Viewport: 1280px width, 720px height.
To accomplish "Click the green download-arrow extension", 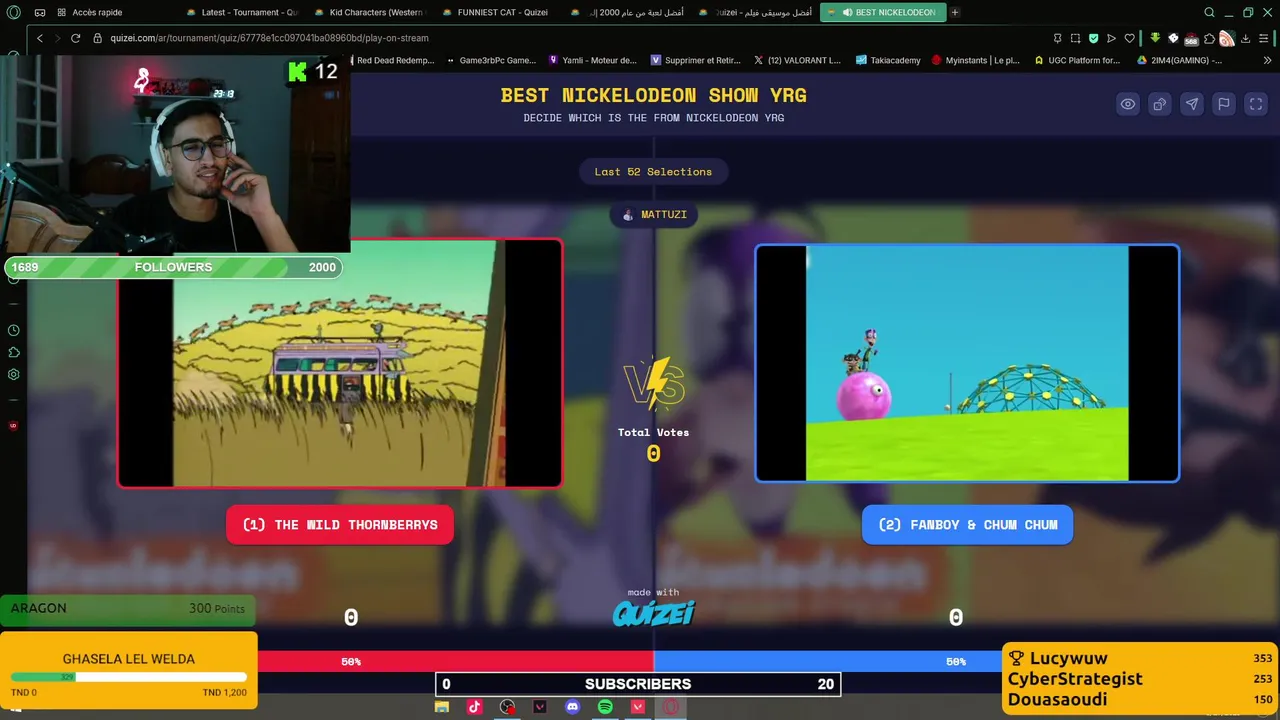I will click(1155, 38).
